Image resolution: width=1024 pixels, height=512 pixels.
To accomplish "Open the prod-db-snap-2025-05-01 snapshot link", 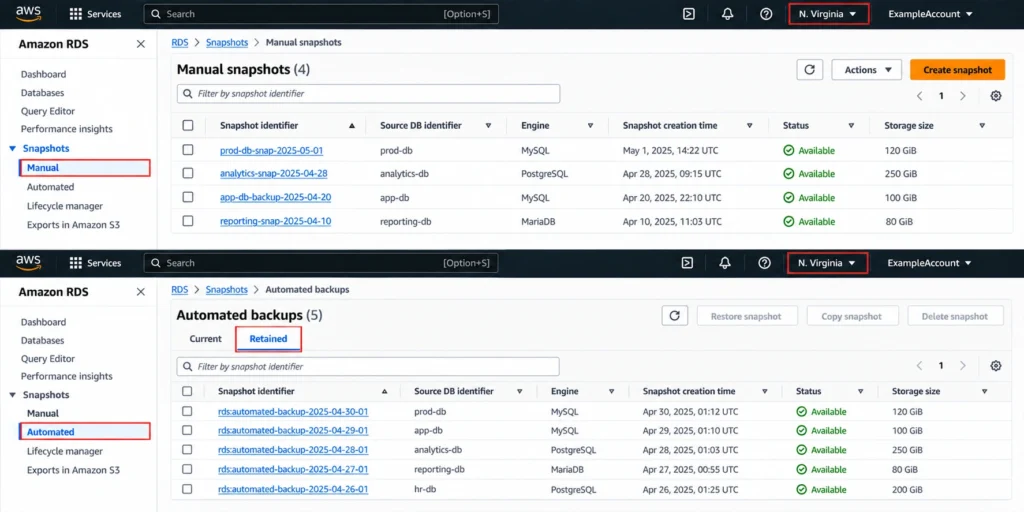I will point(272,150).
